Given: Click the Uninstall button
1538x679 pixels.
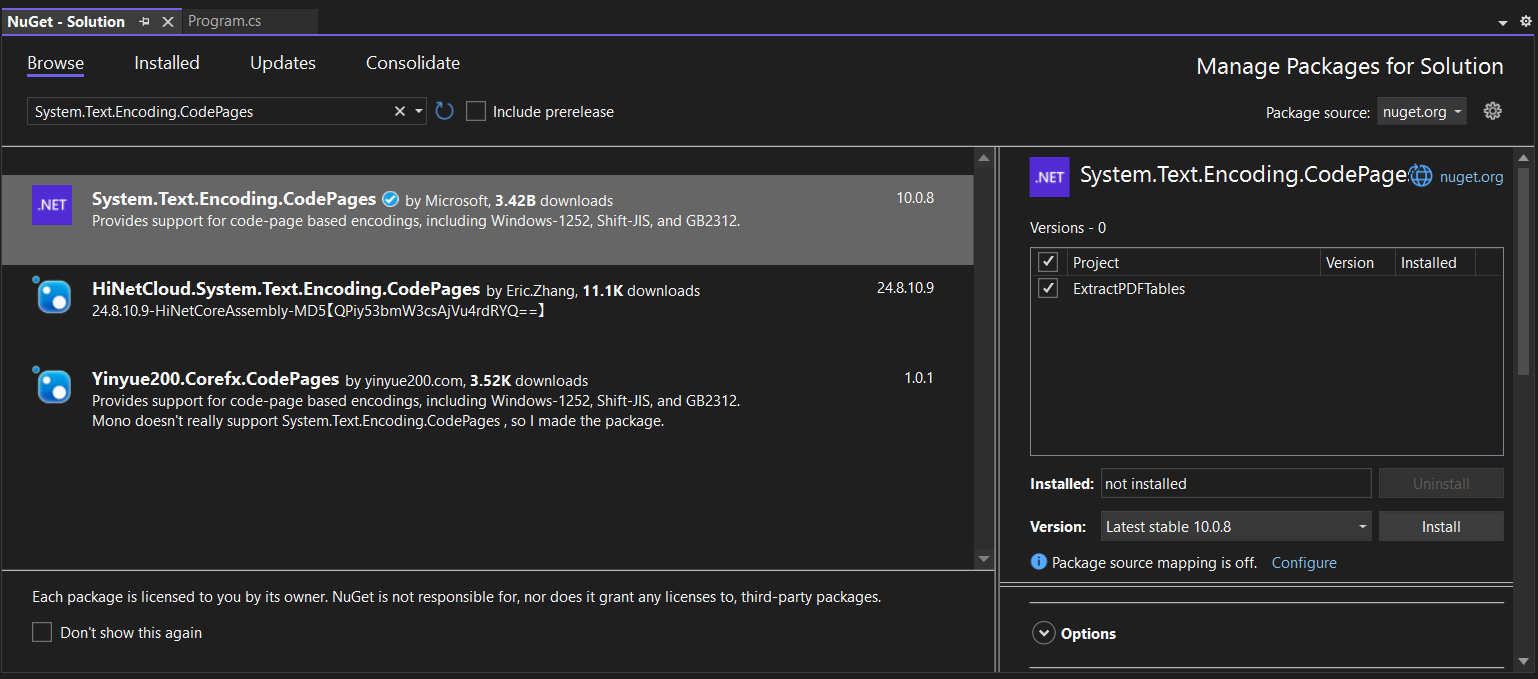Looking at the screenshot, I should (1441, 483).
